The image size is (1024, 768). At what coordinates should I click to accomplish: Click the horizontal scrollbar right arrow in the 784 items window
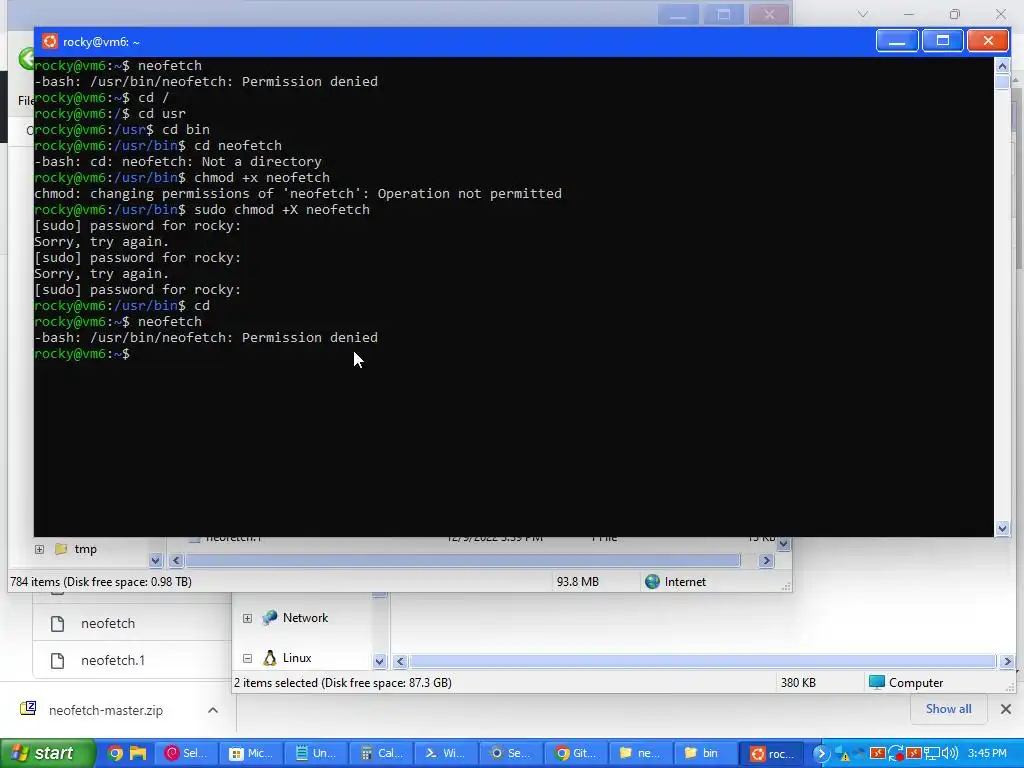[x=767, y=560]
